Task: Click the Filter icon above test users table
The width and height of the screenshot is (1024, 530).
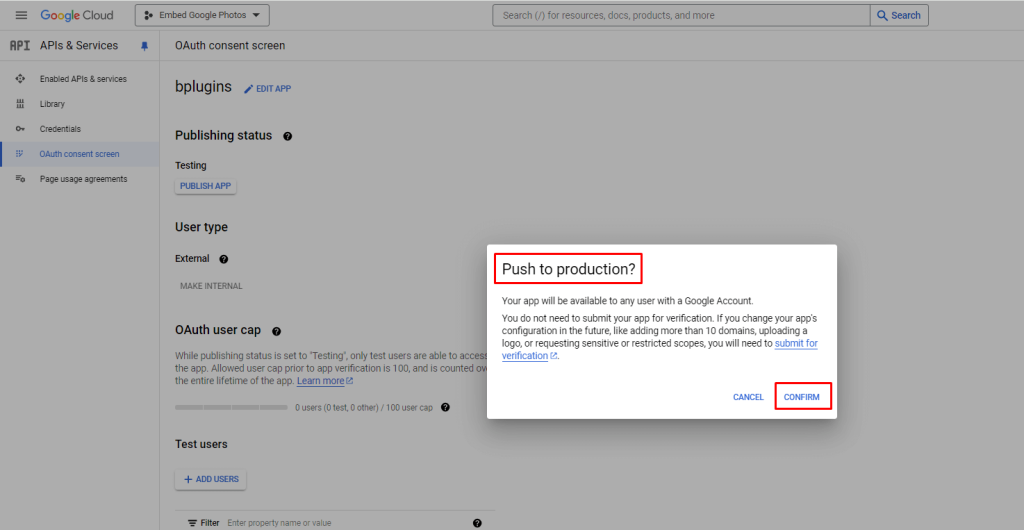Action: click(193, 523)
